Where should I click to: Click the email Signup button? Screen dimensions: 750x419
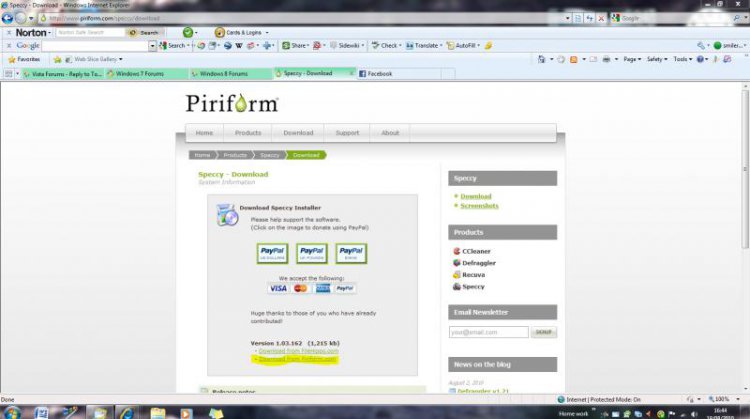[x=543, y=332]
